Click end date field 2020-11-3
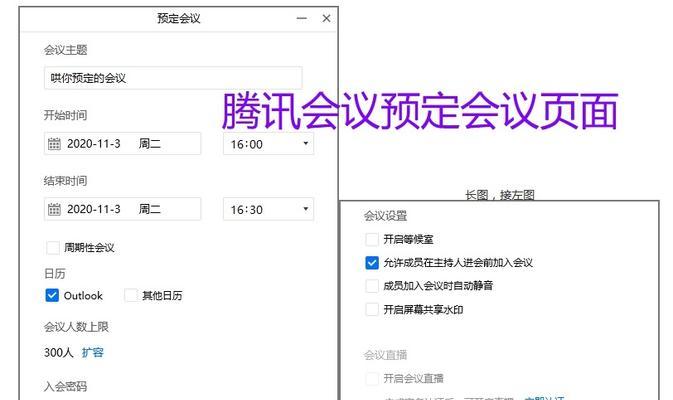 point(122,209)
